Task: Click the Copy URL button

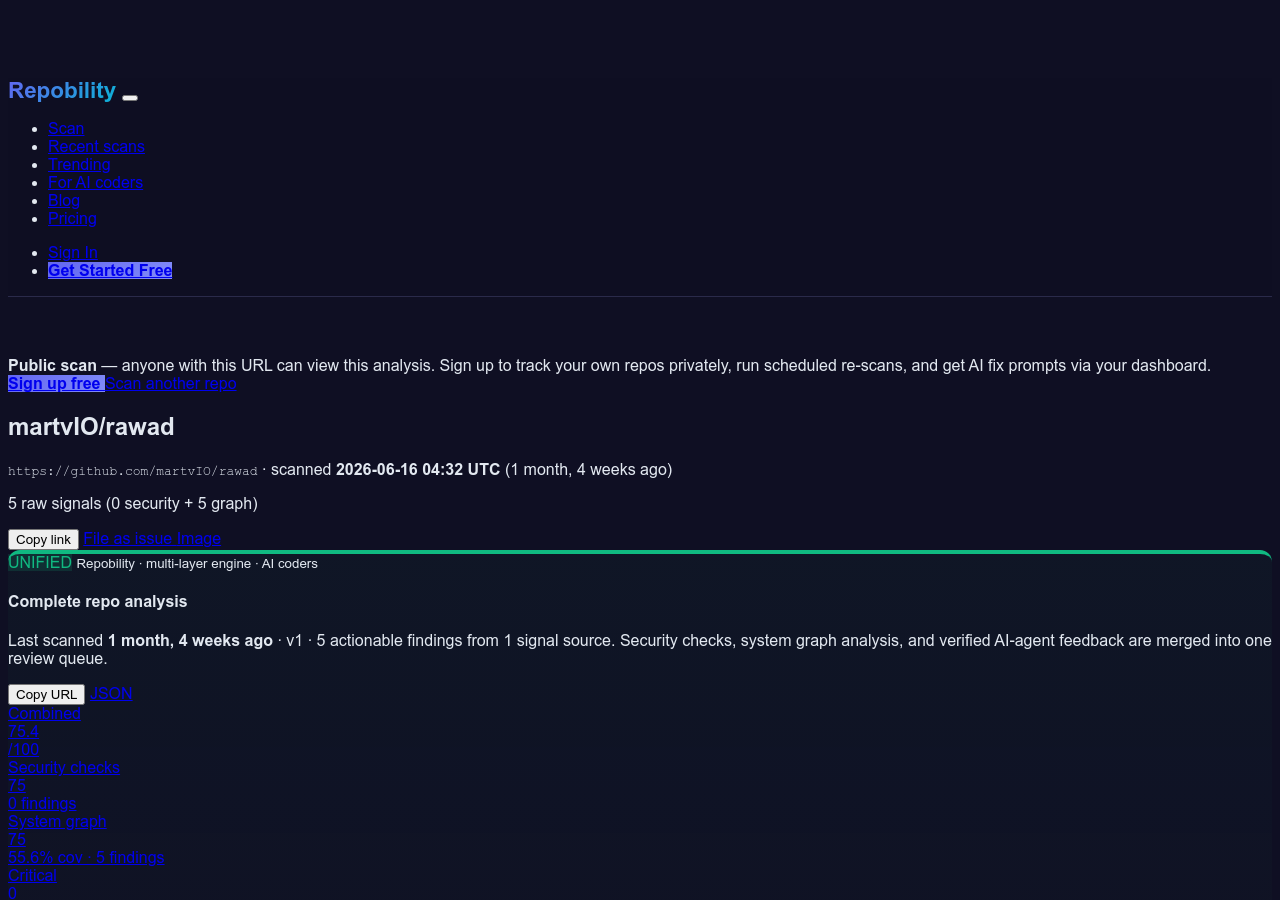Action: [46, 694]
